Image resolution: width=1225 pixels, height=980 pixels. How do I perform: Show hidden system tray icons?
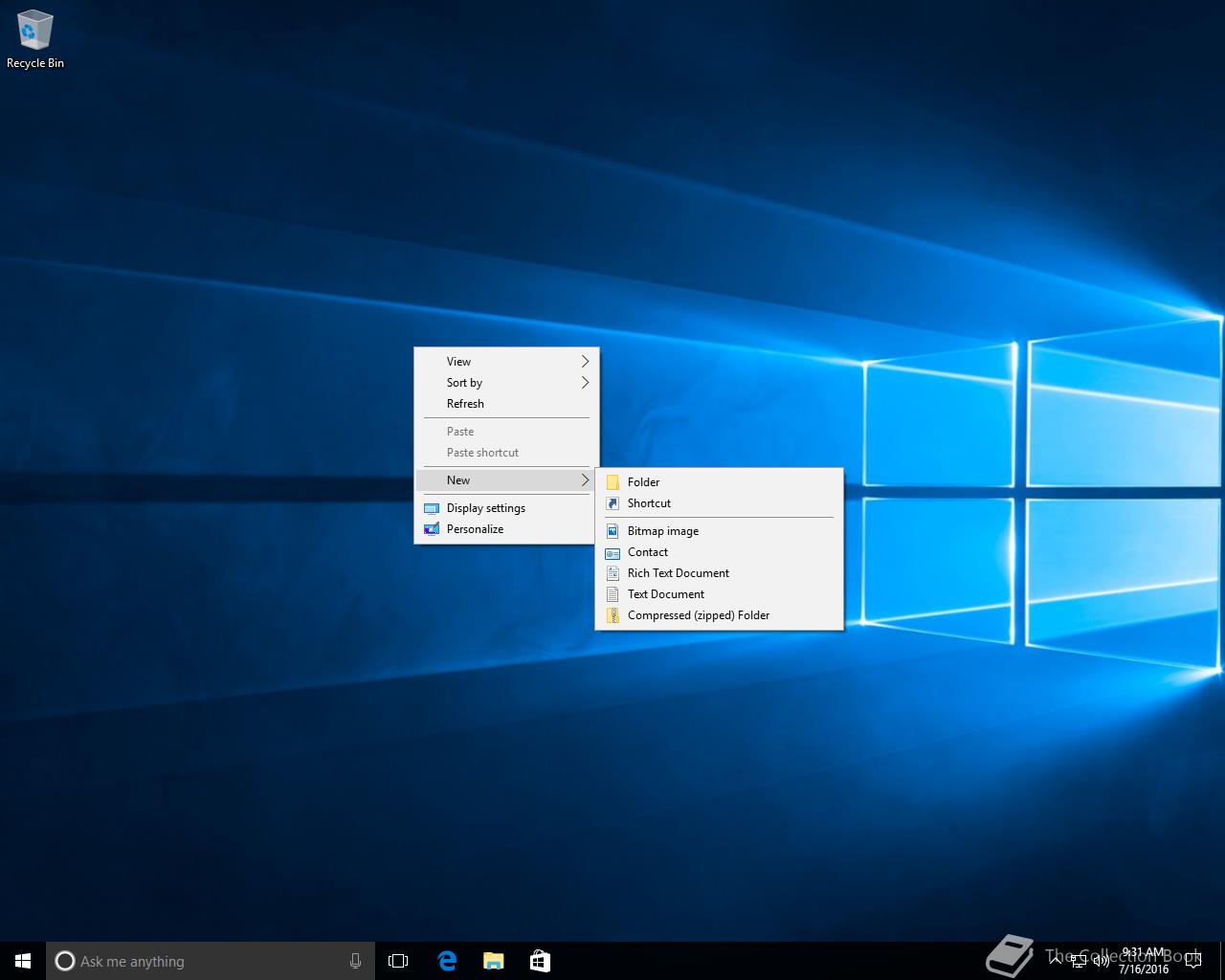coord(1056,961)
